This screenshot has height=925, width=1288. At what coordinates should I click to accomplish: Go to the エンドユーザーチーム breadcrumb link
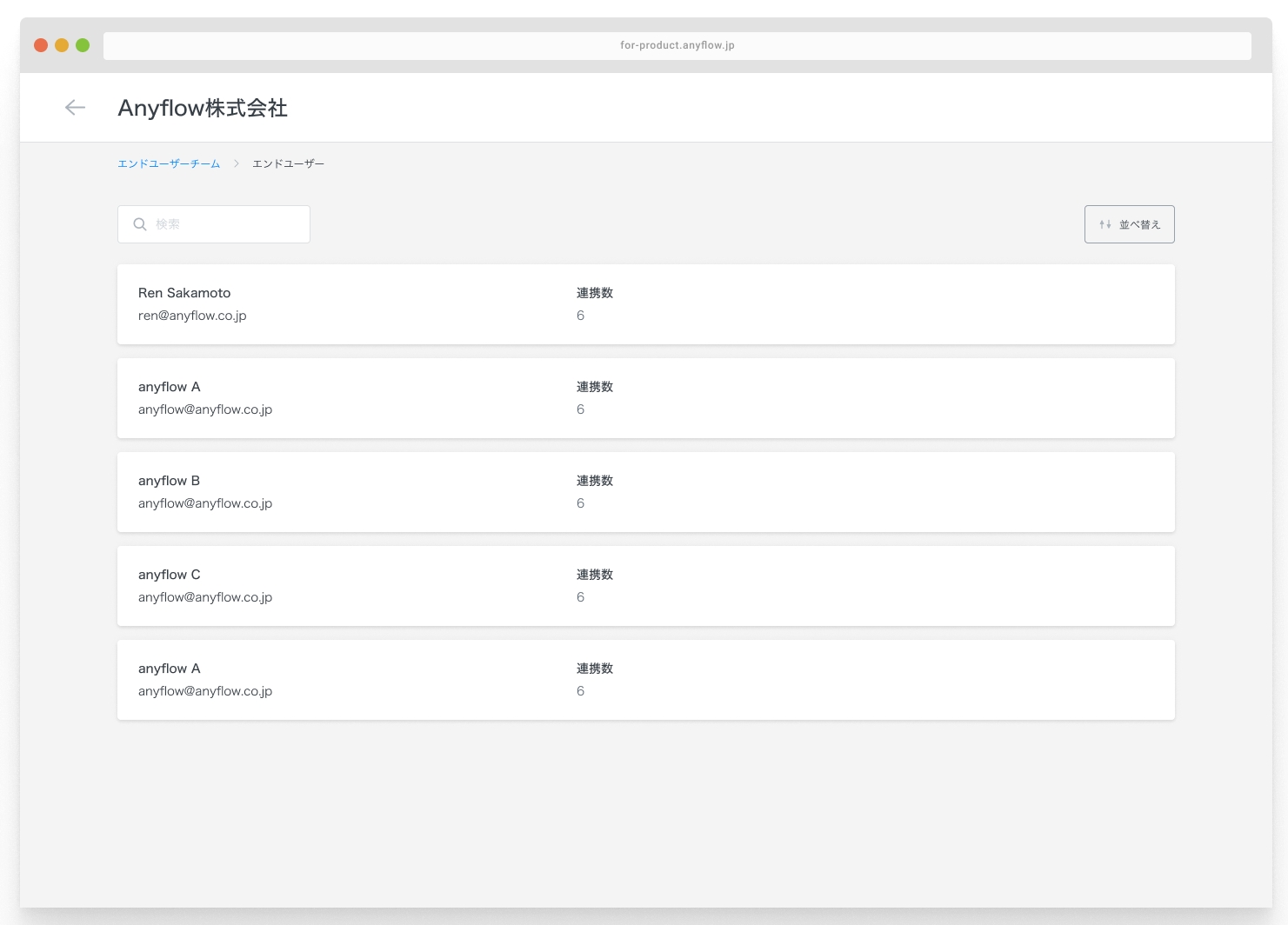[x=169, y=163]
